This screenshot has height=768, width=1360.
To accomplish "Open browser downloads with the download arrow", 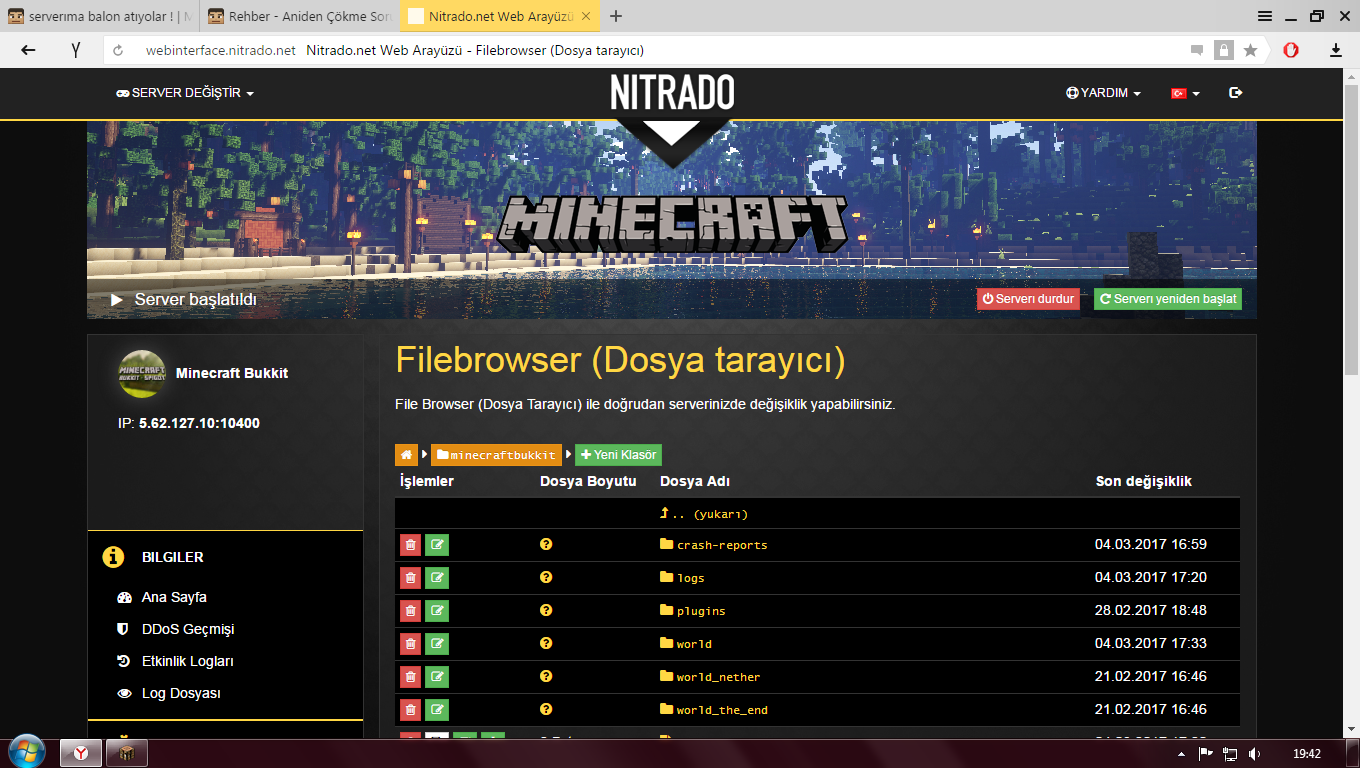I will pyautogui.click(x=1335, y=50).
